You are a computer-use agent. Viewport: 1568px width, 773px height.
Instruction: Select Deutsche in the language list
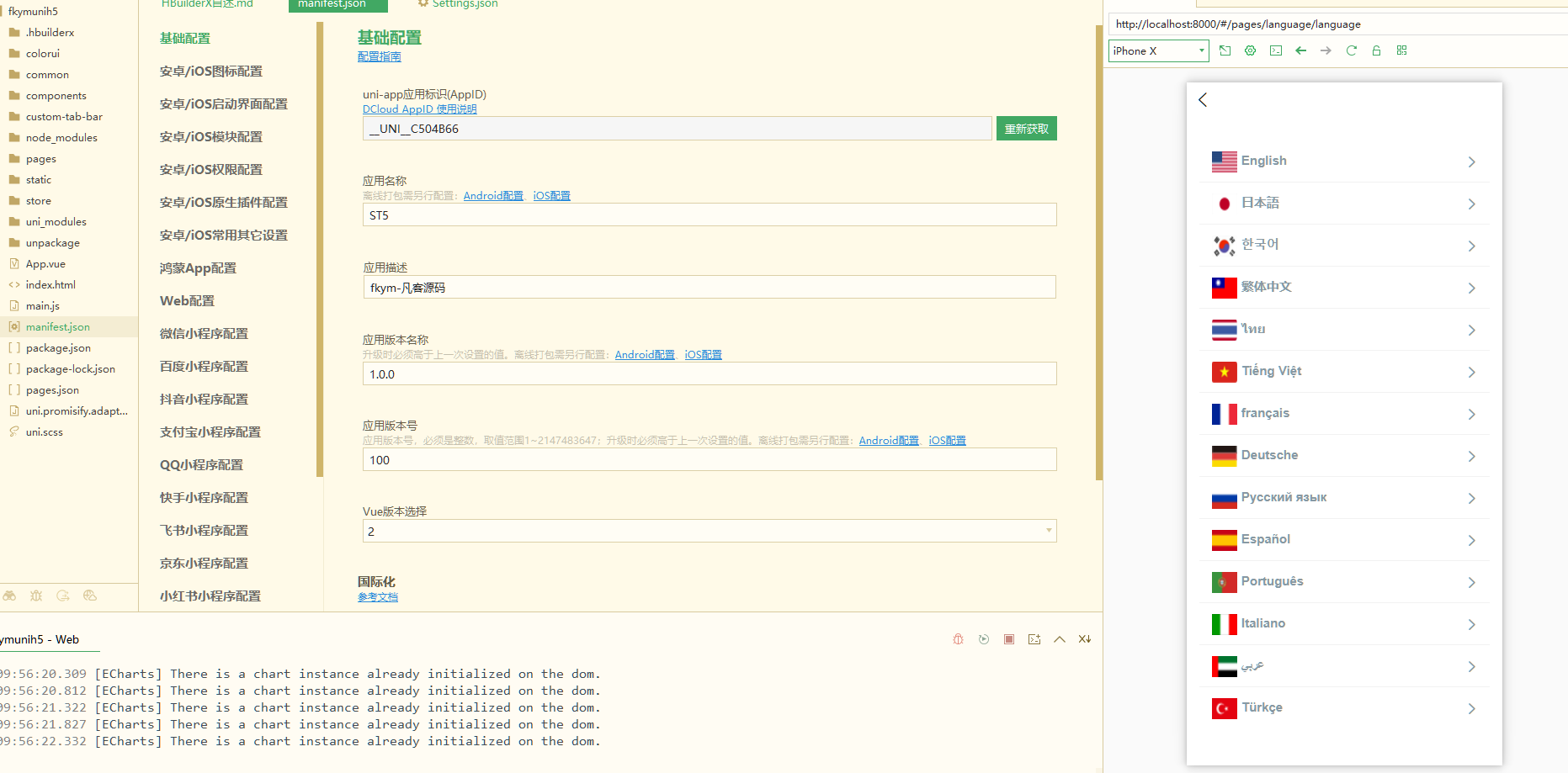pyautogui.click(x=1343, y=455)
